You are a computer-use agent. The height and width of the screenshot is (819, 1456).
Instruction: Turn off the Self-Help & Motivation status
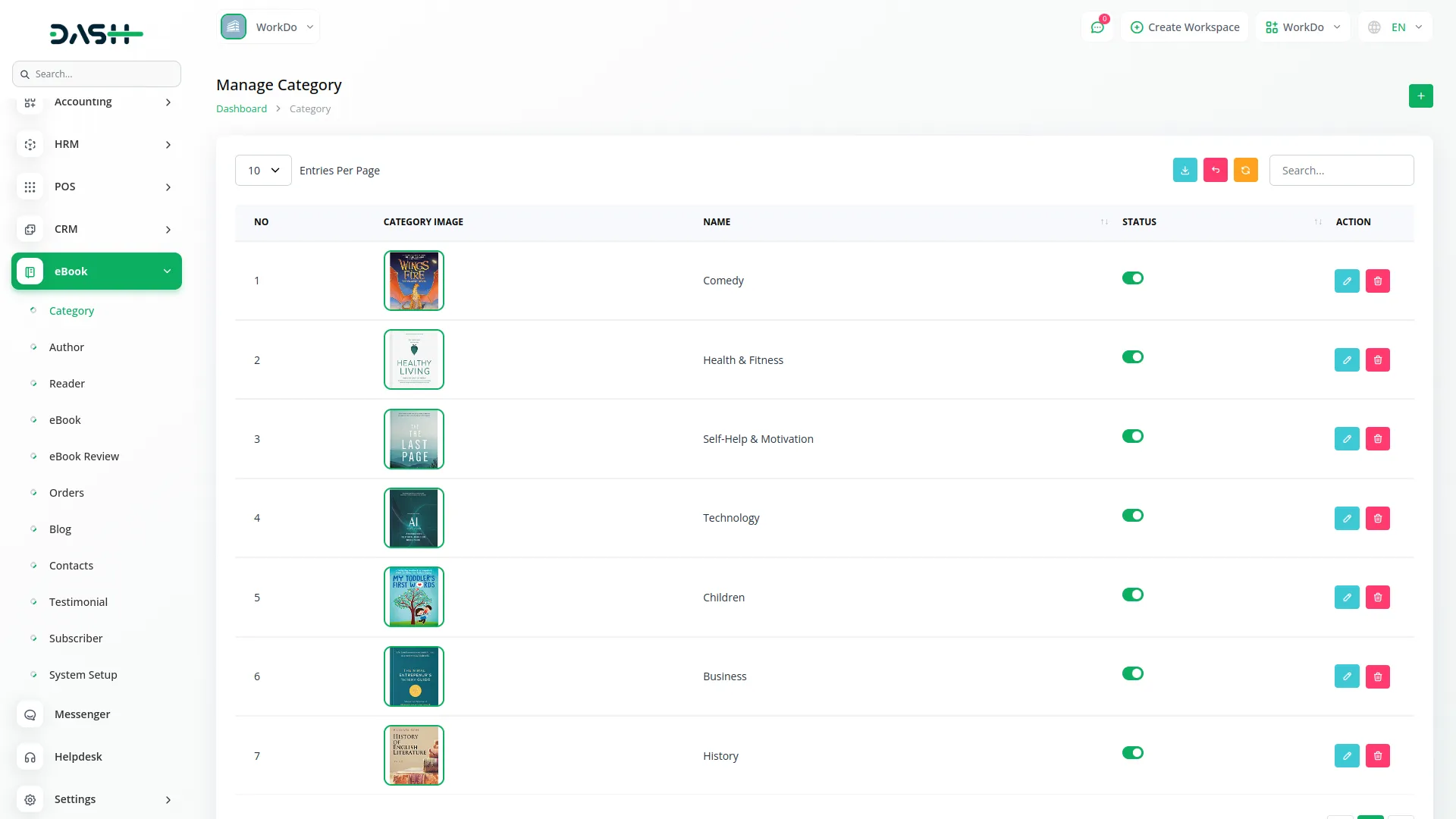tap(1132, 436)
